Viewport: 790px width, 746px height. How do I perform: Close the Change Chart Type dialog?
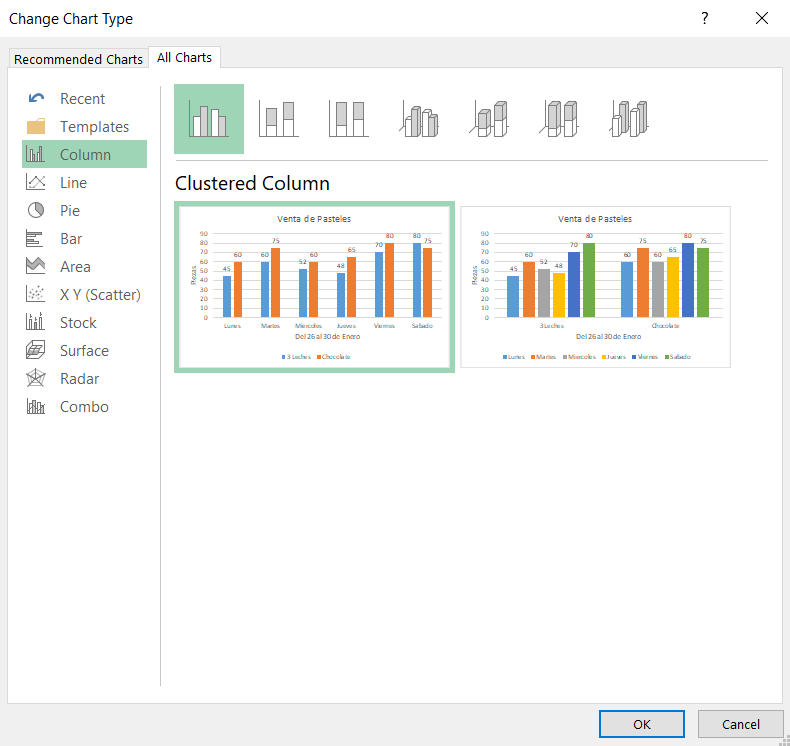[x=762, y=18]
